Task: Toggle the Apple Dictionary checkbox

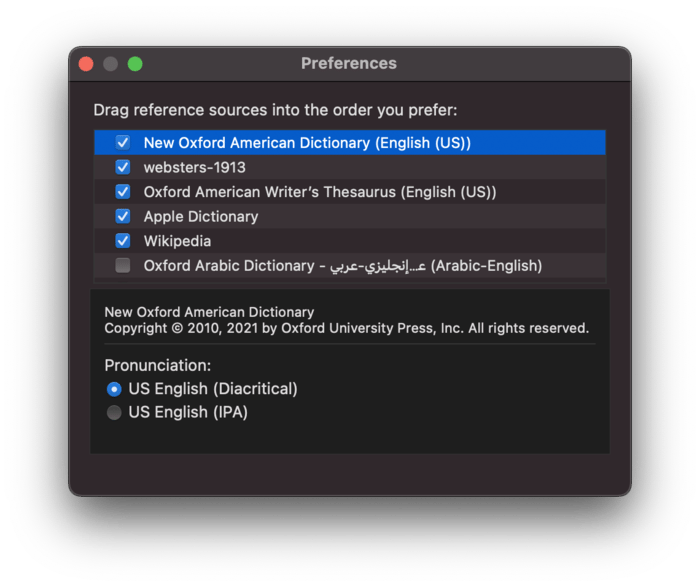Action: [123, 216]
